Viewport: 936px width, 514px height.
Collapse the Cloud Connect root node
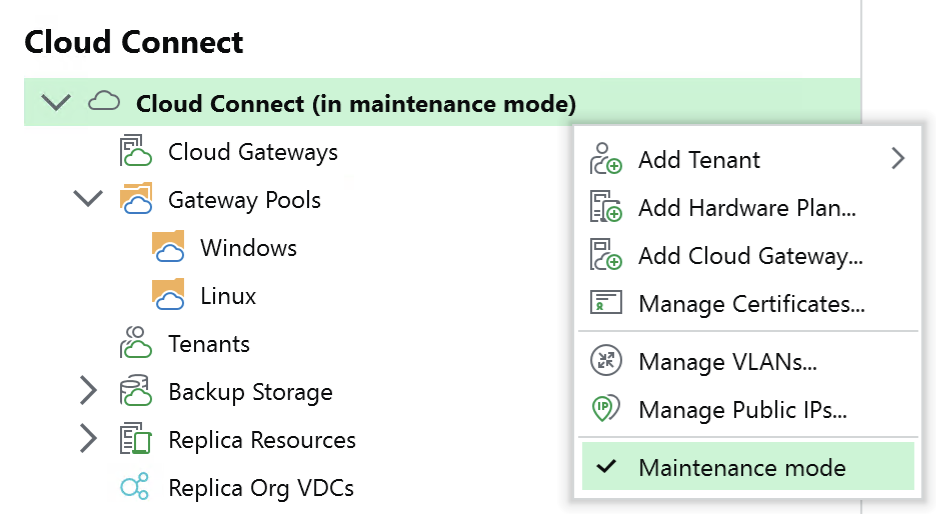point(56,103)
